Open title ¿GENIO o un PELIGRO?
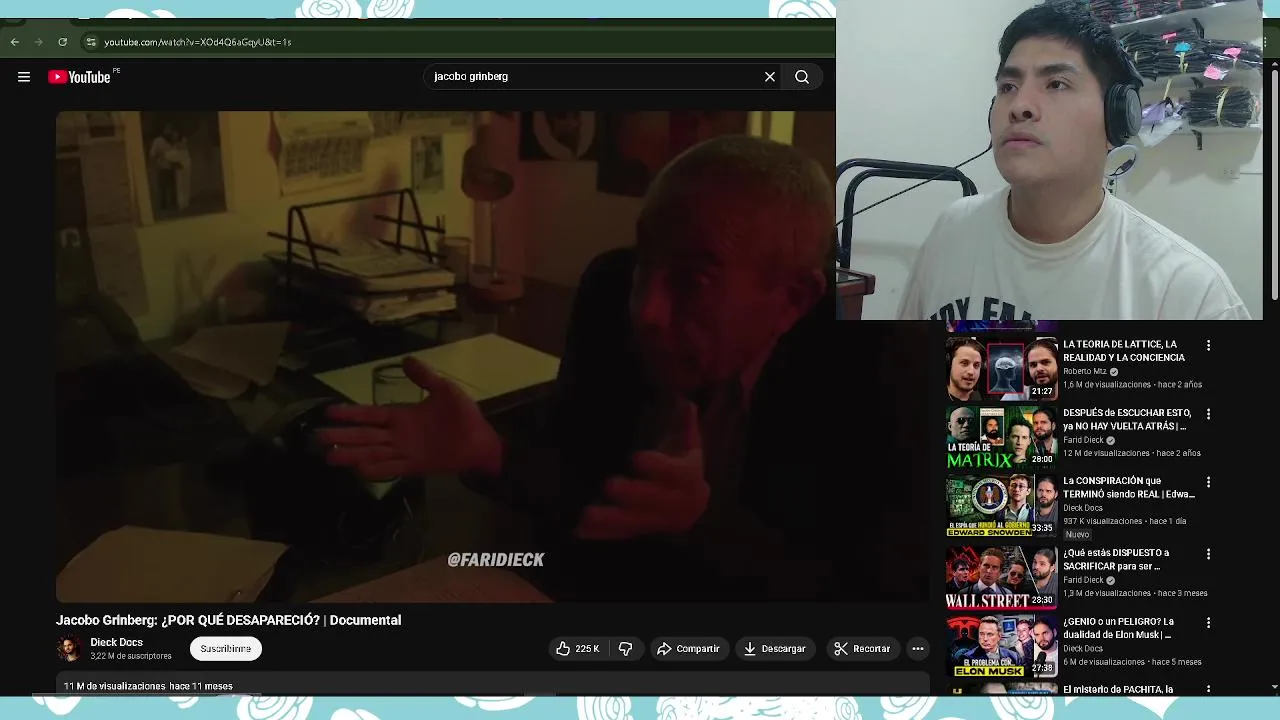 pos(1118,628)
